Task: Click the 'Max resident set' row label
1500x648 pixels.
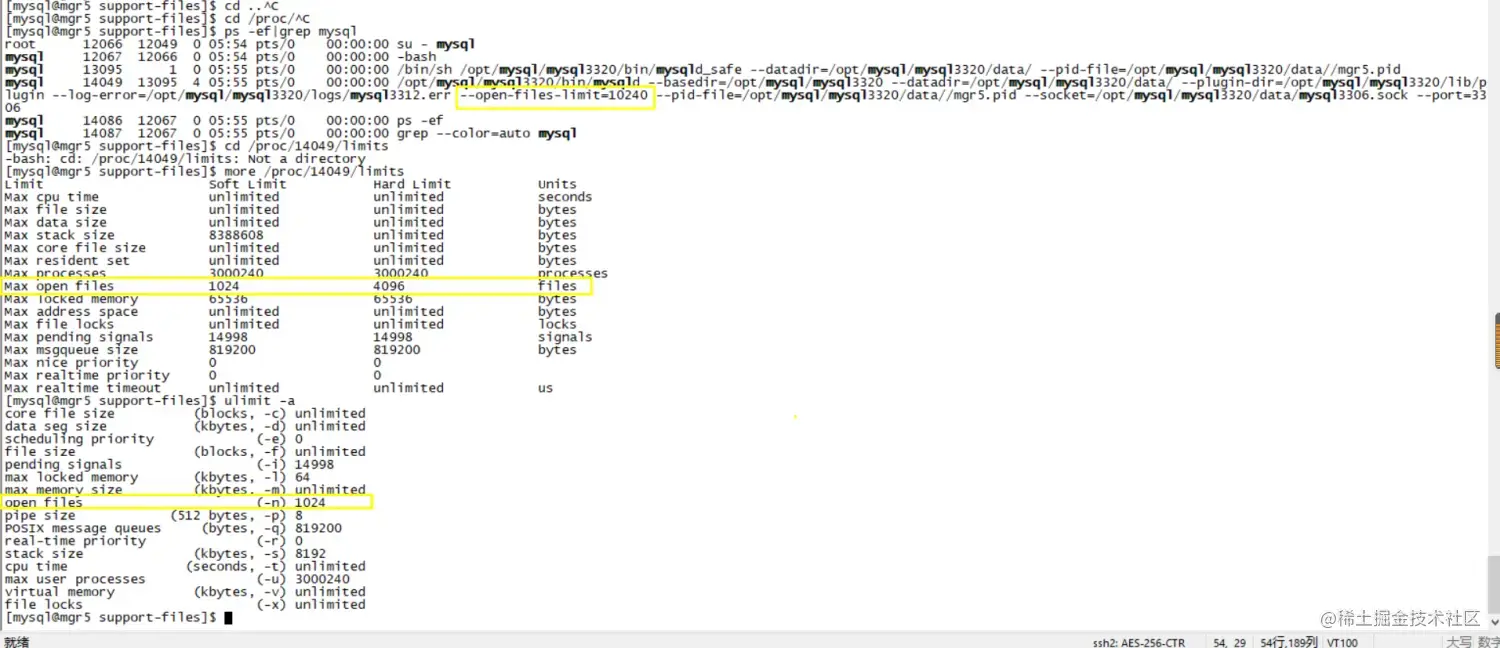Action: 67,261
